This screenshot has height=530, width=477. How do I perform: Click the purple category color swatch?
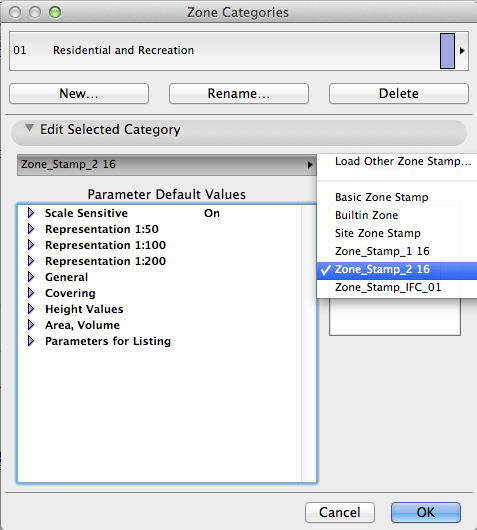point(447,51)
